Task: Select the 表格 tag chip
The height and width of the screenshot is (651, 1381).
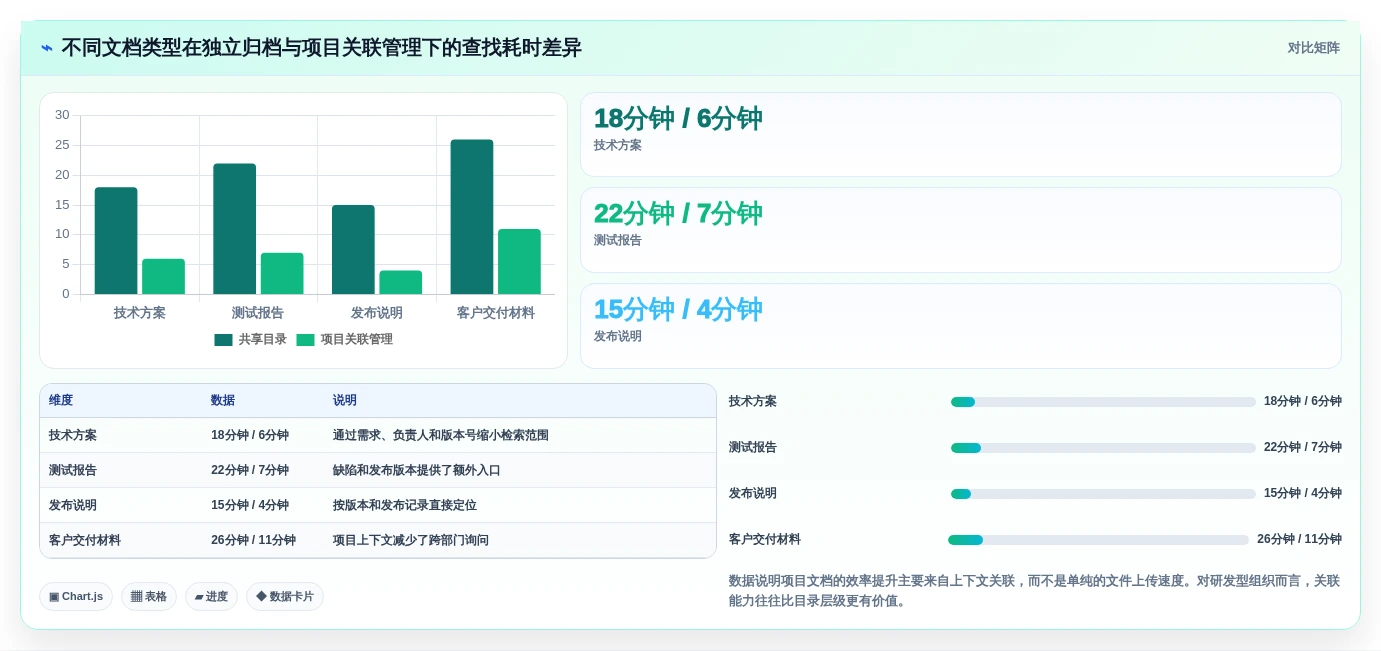Action: pos(149,597)
